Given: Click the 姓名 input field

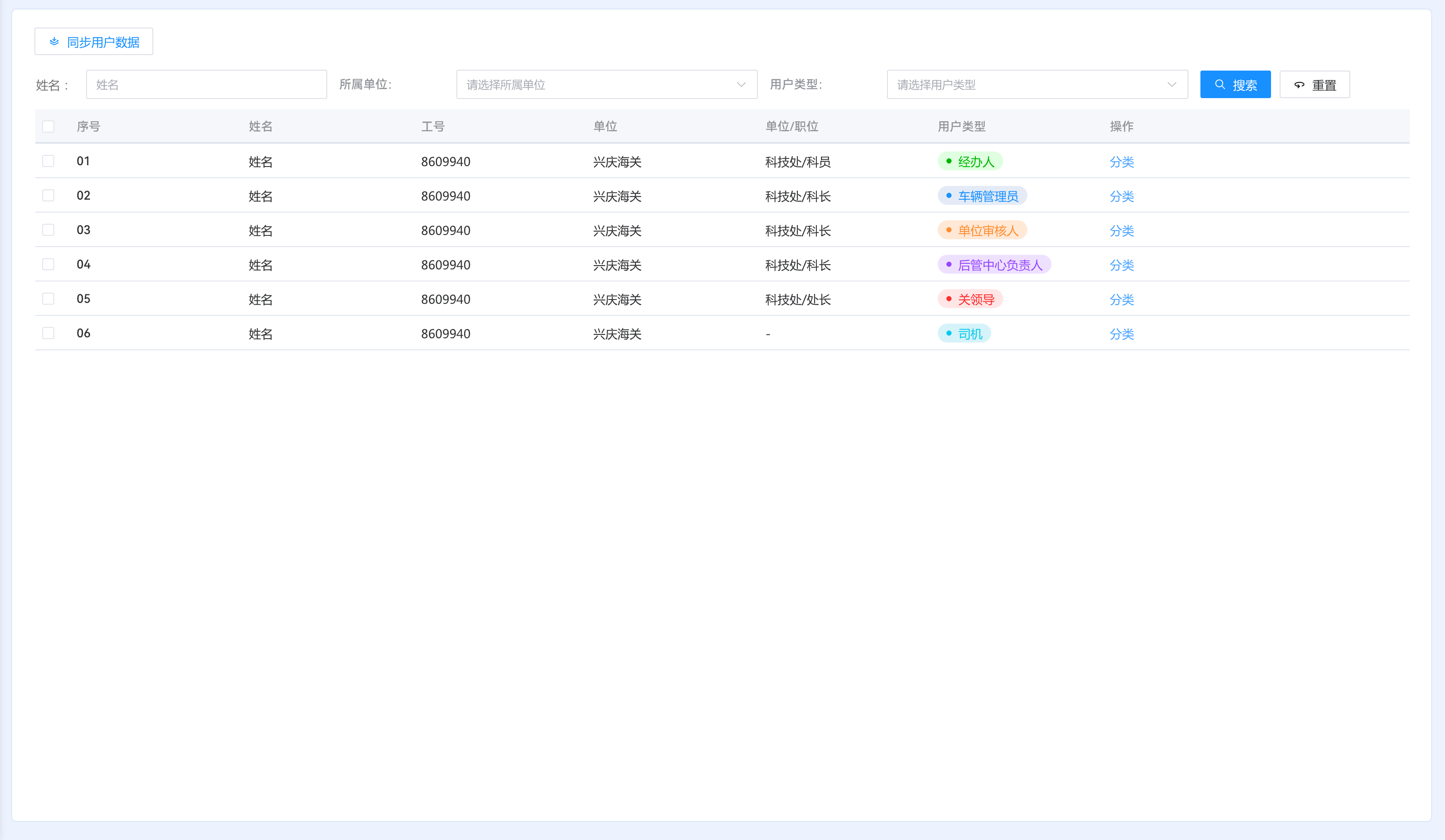Looking at the screenshot, I should (206, 85).
